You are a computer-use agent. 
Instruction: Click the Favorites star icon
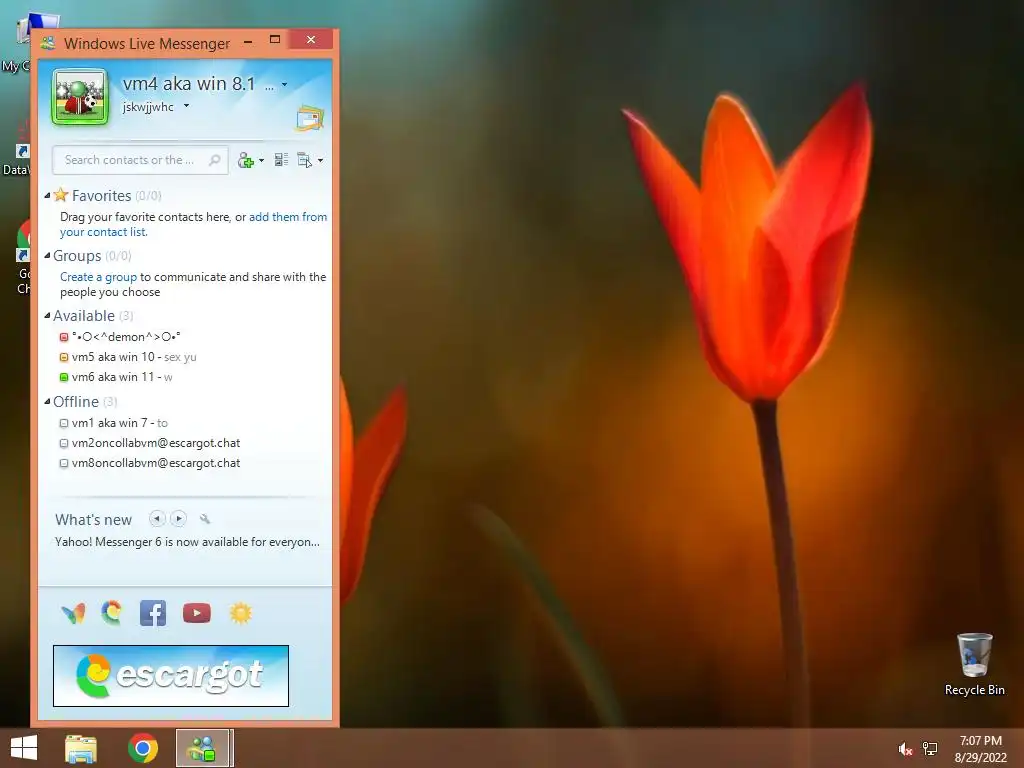pyautogui.click(x=61, y=195)
